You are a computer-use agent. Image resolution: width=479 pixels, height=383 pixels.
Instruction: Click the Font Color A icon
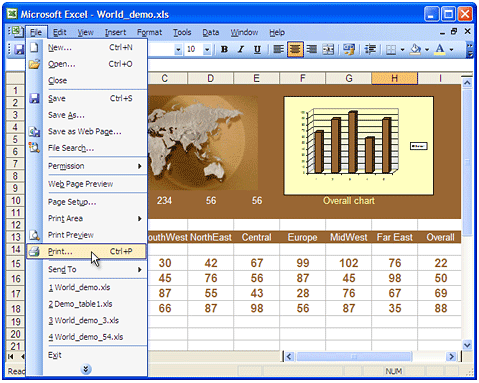(x=440, y=50)
